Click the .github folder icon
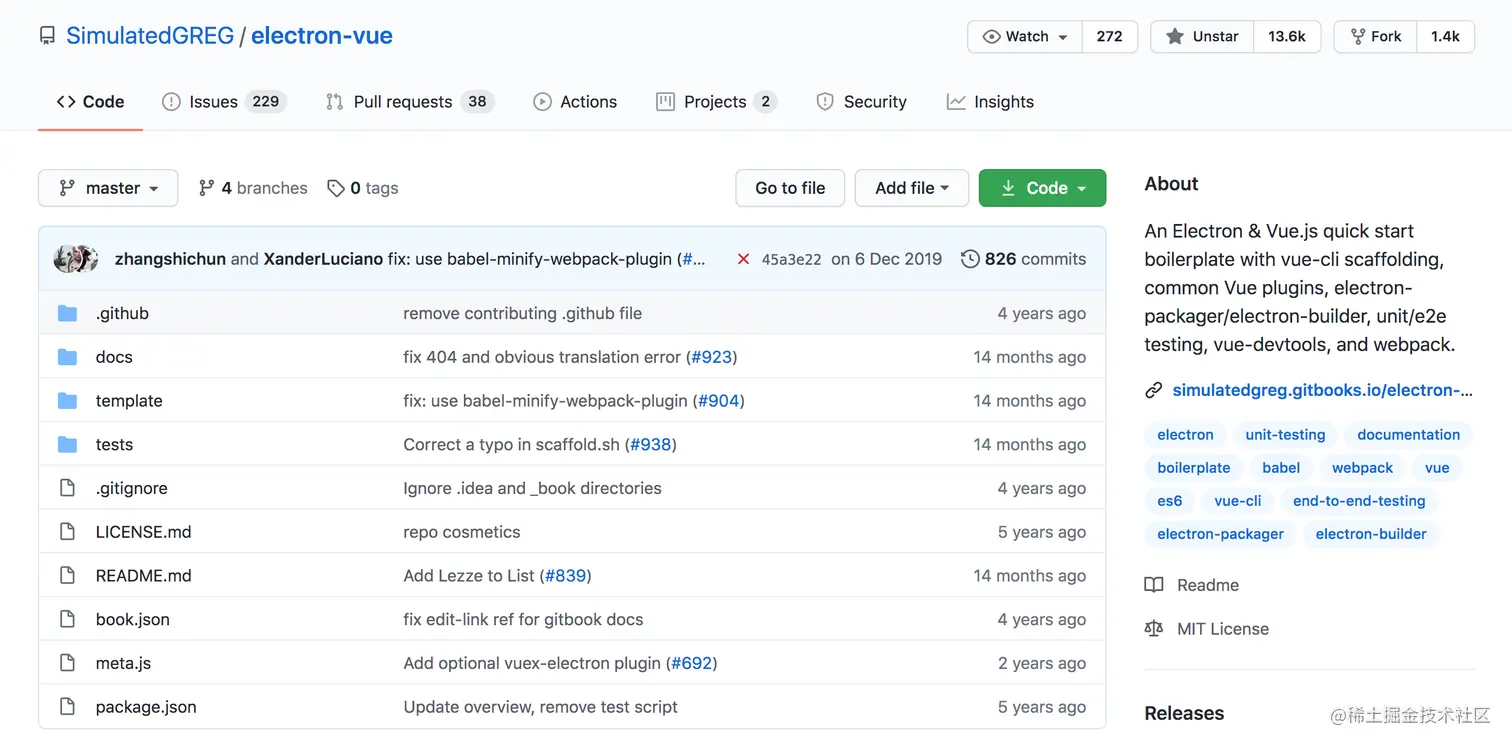 point(67,313)
